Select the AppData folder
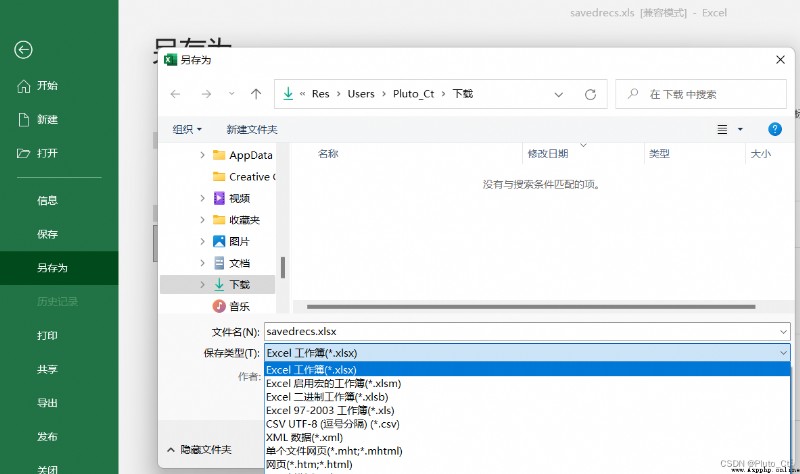Screen dimensions: 800x474 point(242,155)
